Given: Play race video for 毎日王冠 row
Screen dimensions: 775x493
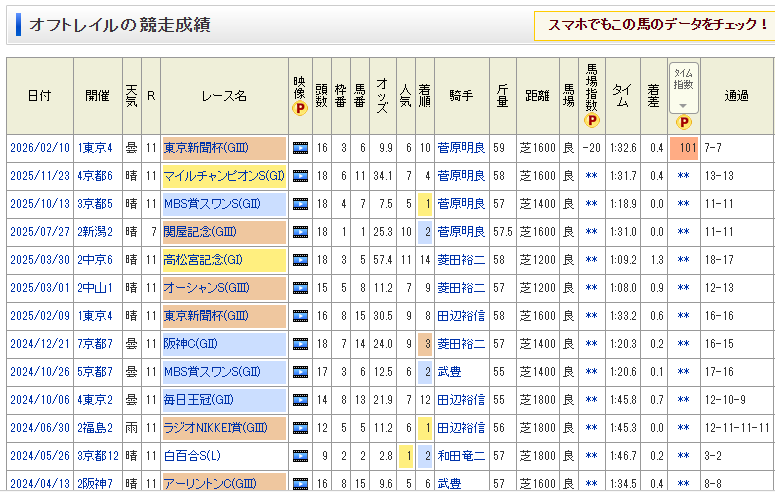Looking at the screenshot, I should 300,400.
